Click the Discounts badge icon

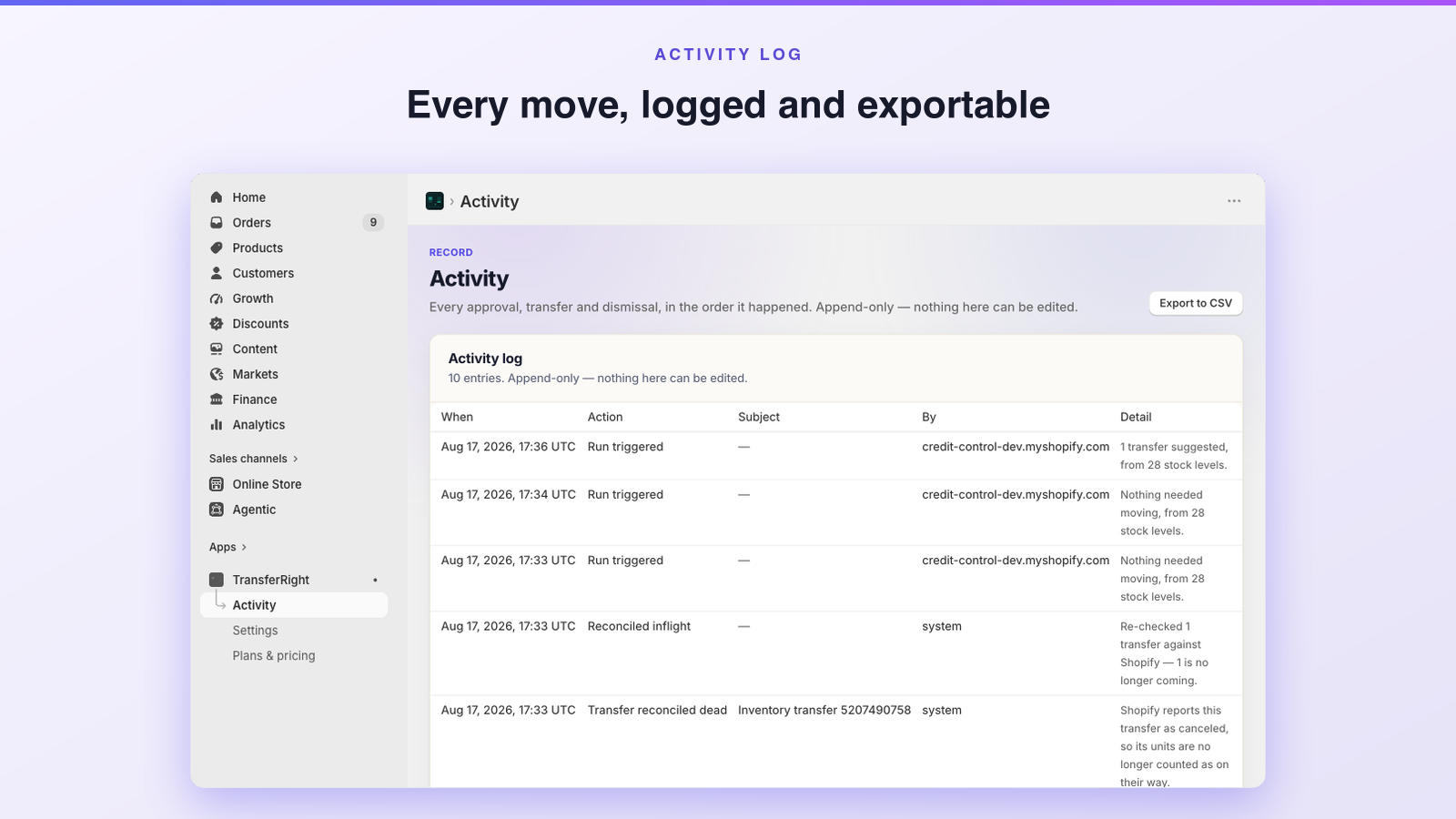pos(217,324)
